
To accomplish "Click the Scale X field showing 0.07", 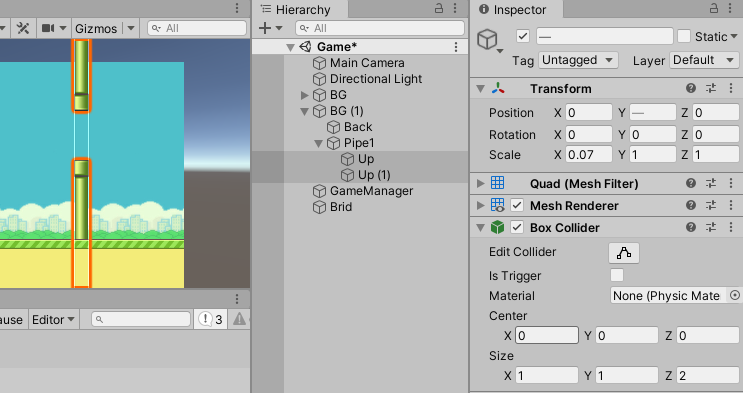I will 589,155.
